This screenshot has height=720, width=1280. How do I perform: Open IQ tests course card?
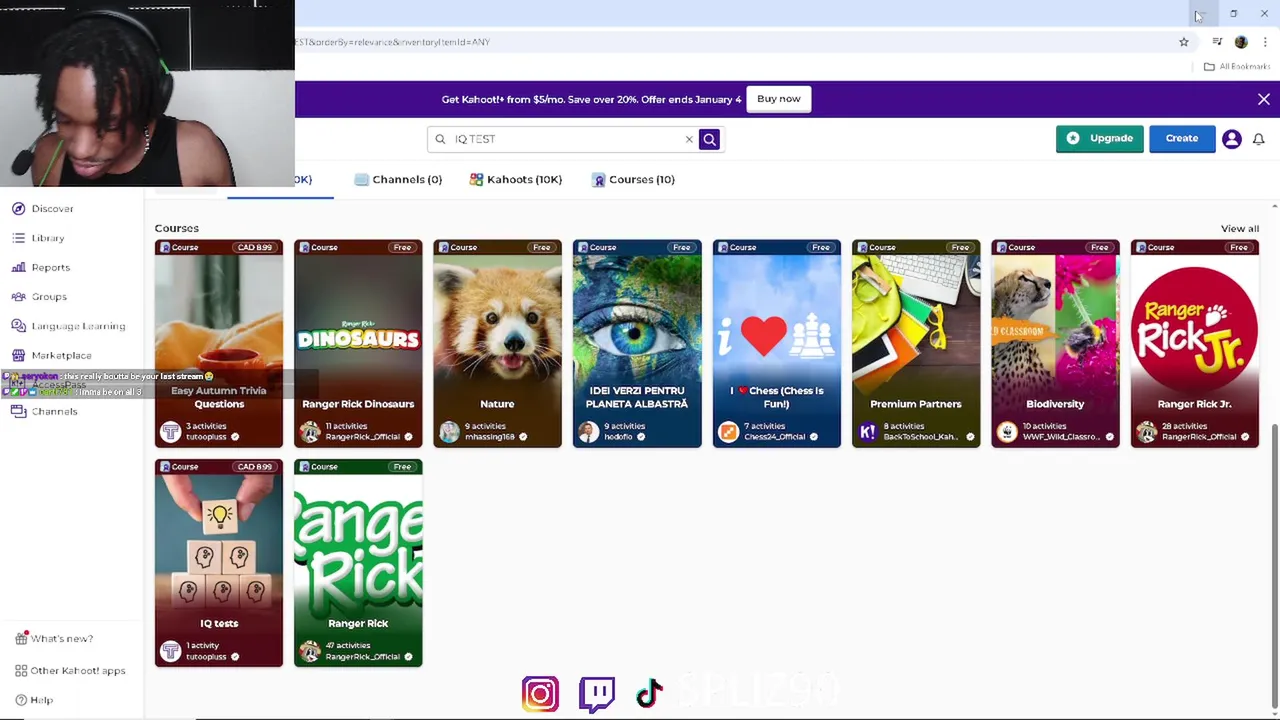pyautogui.click(x=219, y=563)
